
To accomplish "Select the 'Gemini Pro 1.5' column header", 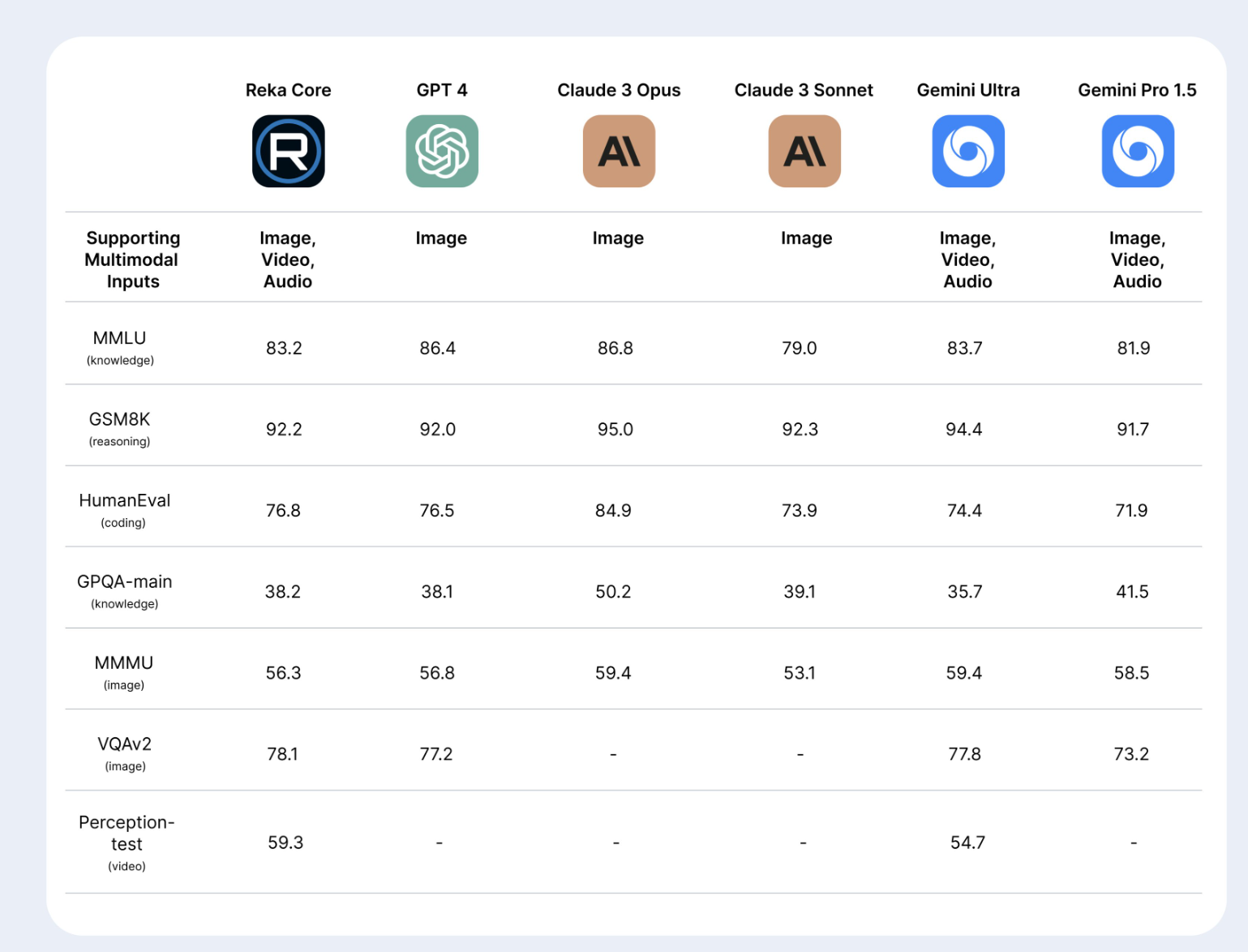I will click(1137, 90).
